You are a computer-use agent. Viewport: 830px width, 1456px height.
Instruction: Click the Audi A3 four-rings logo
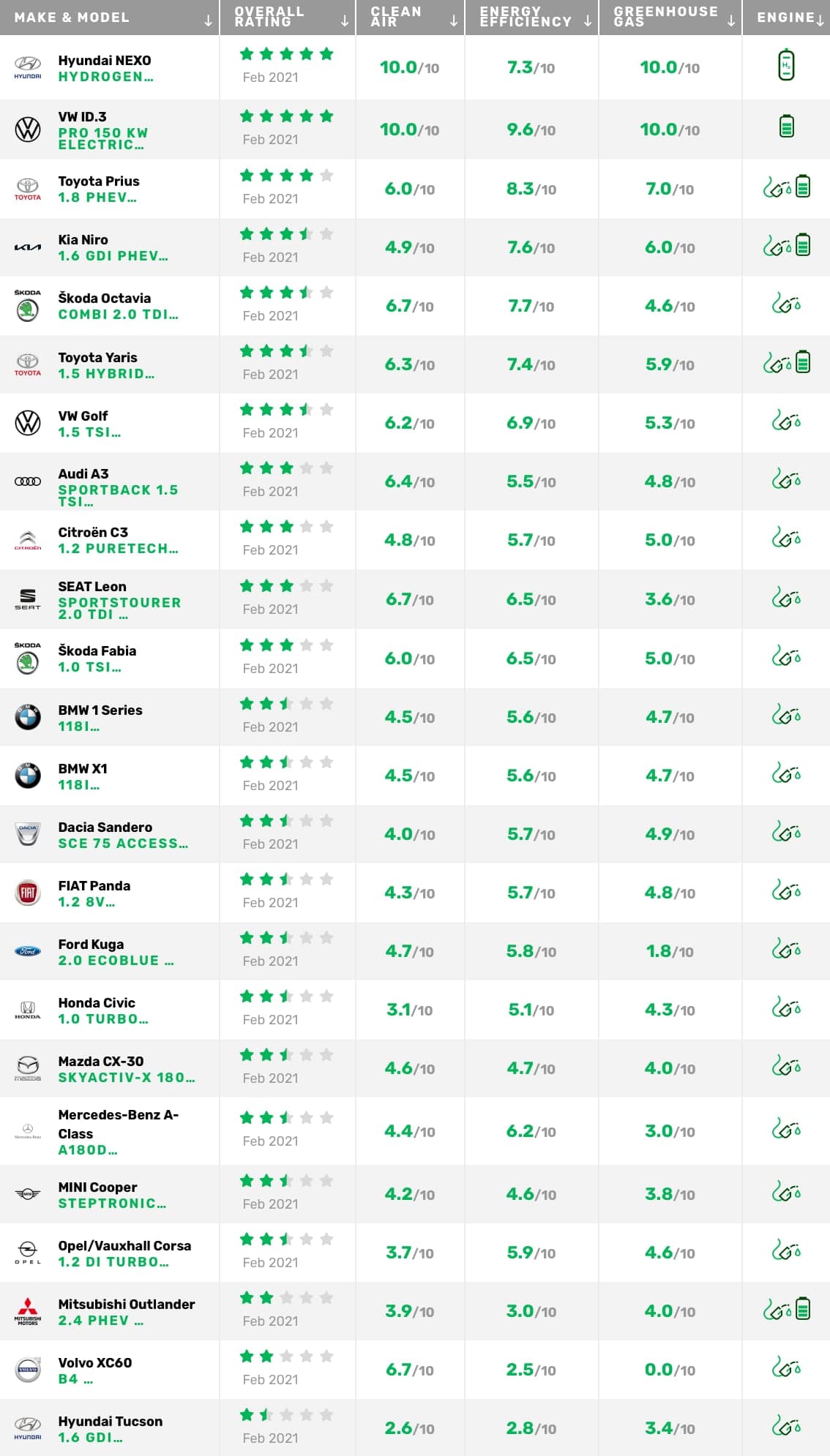28,481
